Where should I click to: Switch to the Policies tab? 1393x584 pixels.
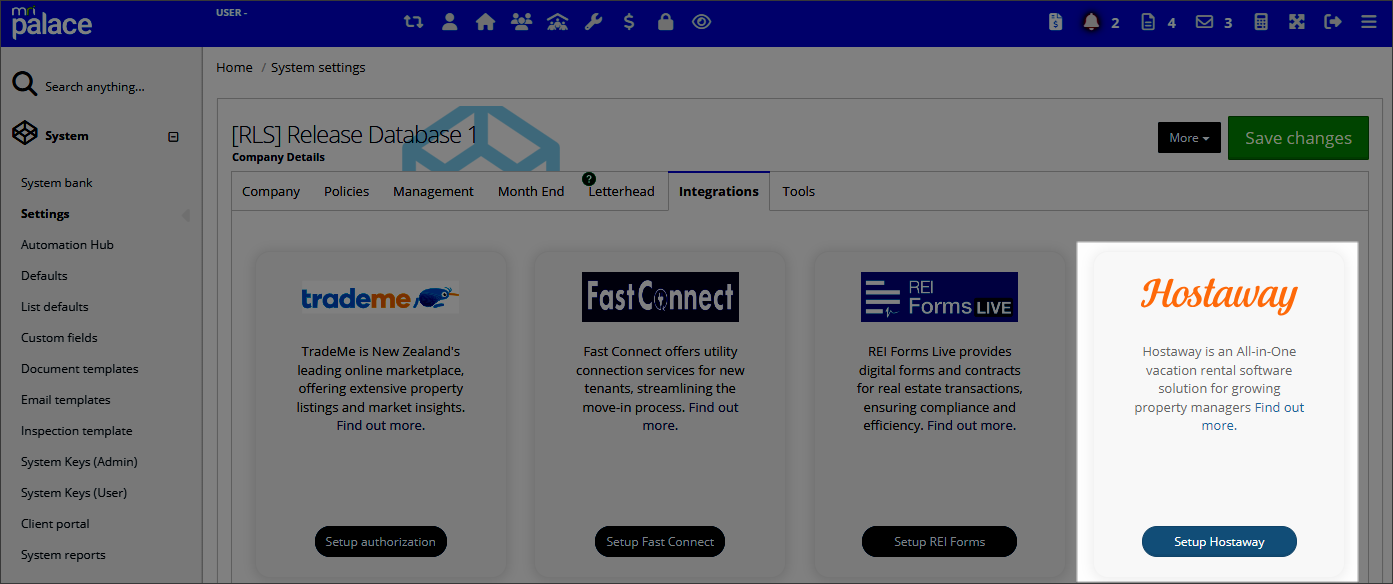(346, 191)
